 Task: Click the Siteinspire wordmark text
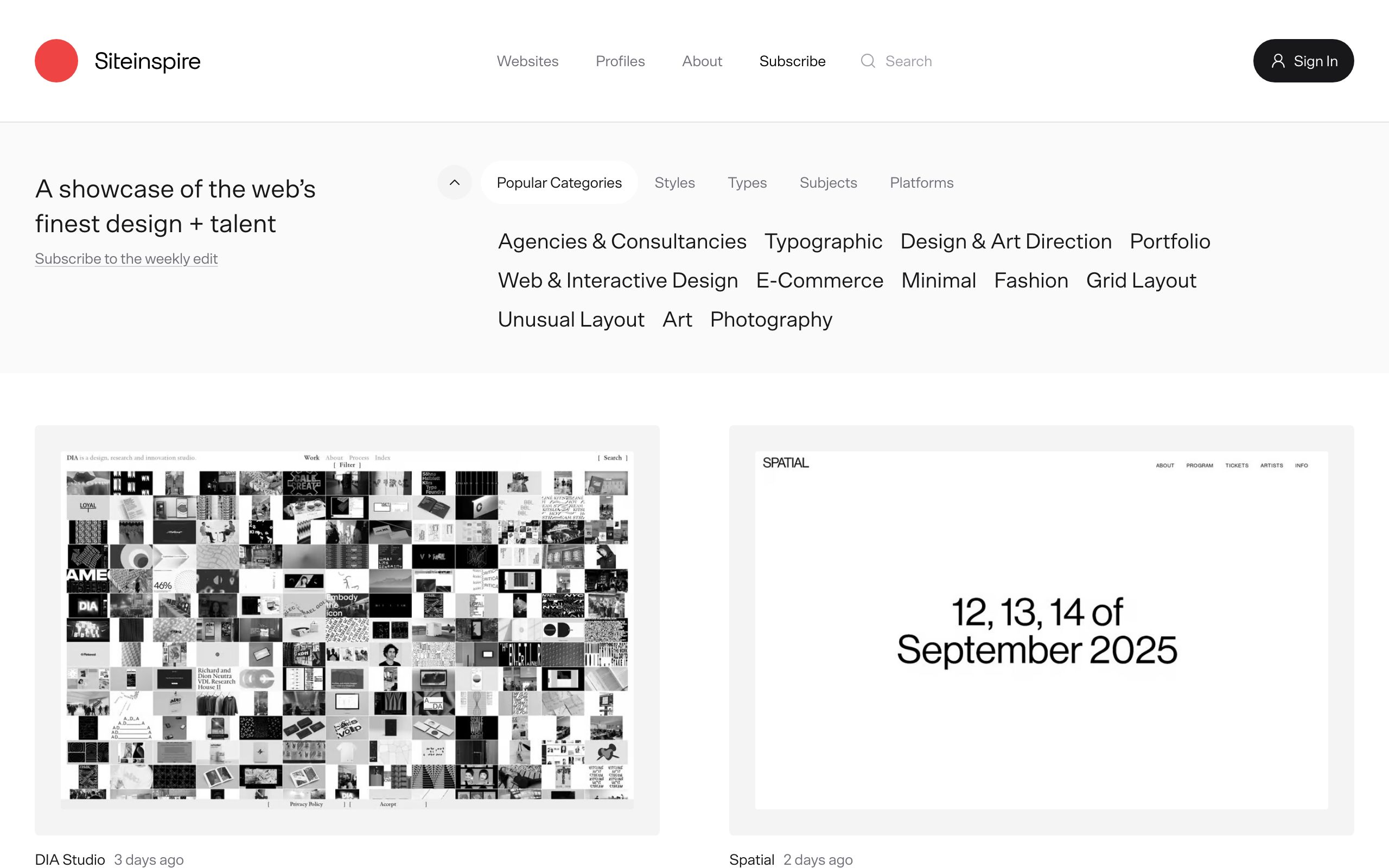pos(148,61)
